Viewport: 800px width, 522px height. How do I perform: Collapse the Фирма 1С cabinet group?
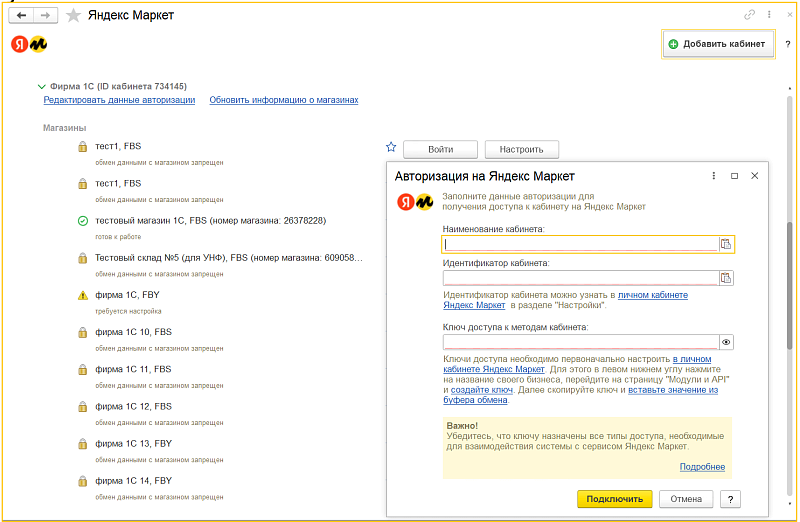coord(42,86)
